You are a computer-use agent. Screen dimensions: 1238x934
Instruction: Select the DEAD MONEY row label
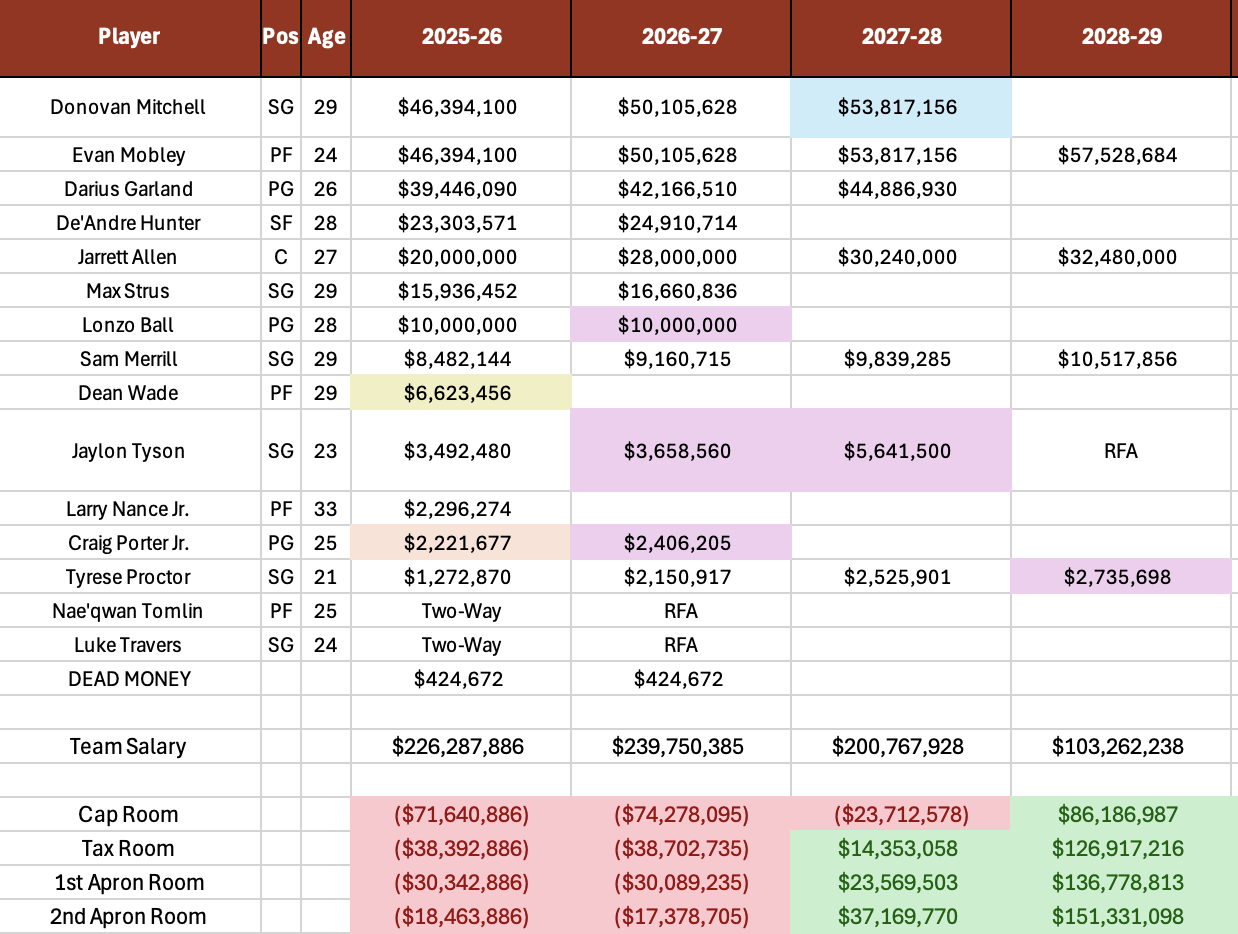pyautogui.click(x=129, y=679)
